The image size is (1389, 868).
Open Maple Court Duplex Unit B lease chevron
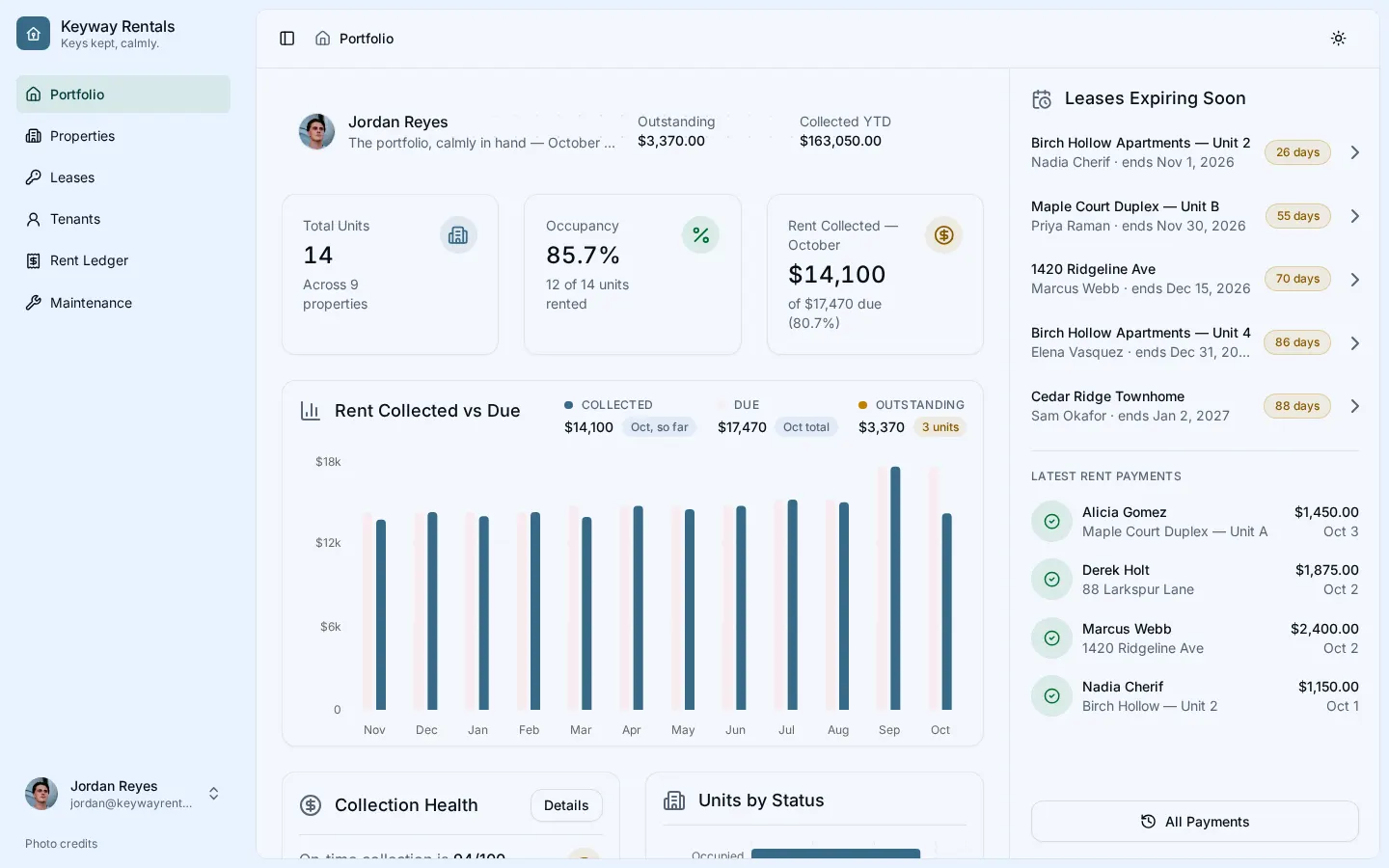pos(1355,216)
